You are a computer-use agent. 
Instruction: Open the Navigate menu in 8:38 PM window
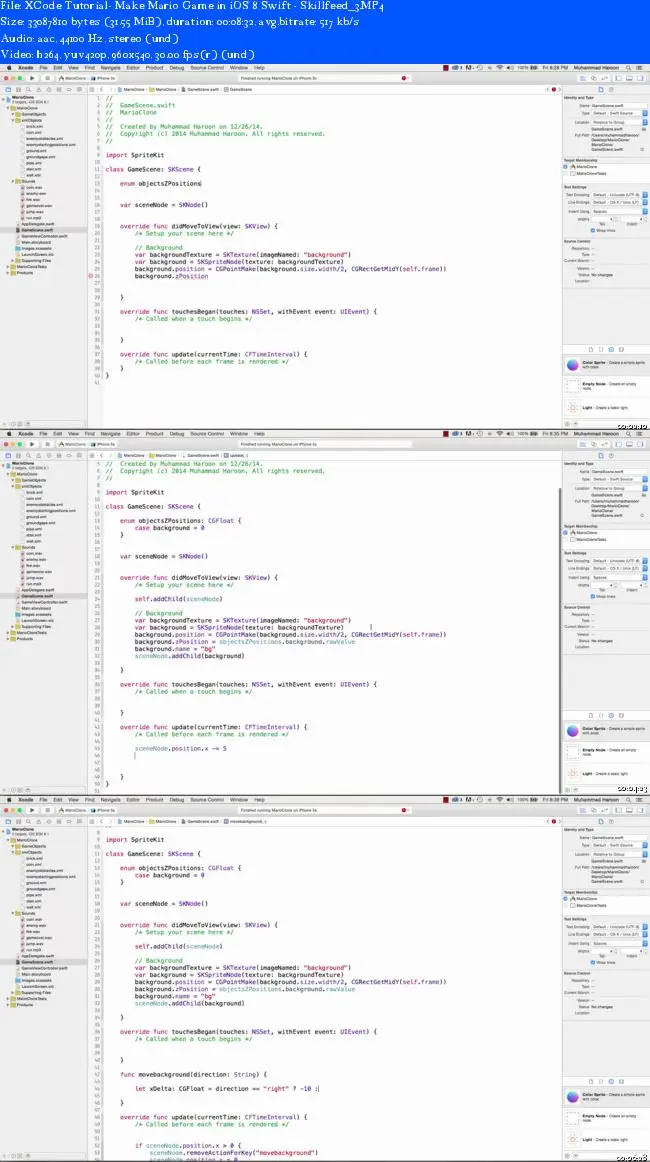pos(110,800)
